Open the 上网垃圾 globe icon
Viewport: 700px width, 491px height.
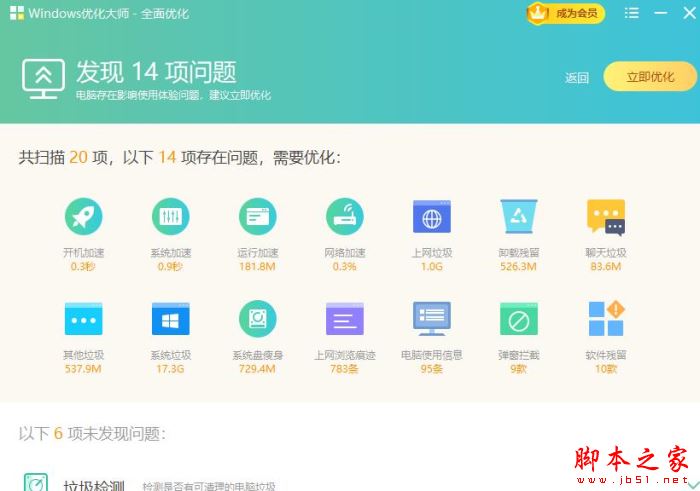coord(432,216)
